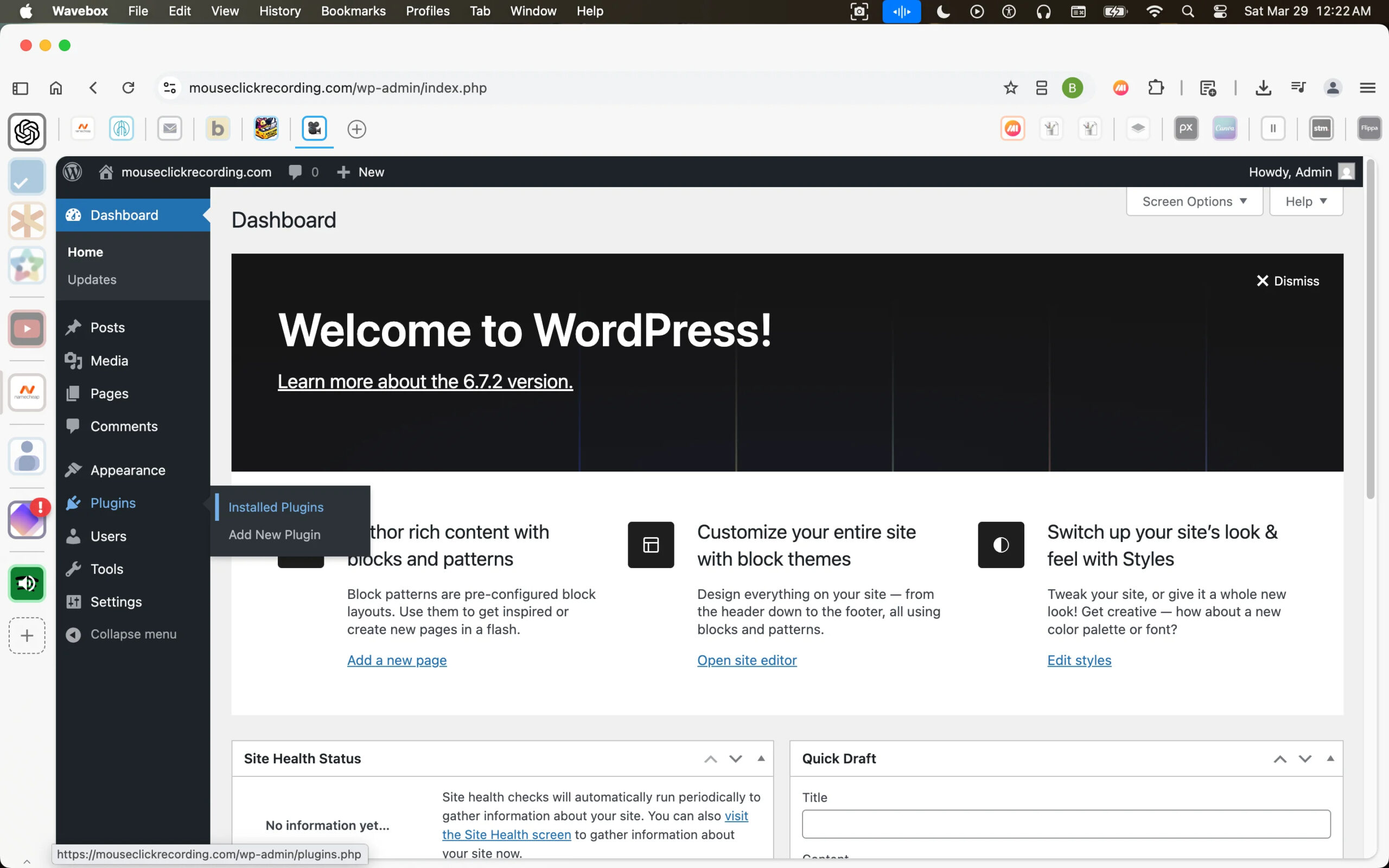Follow the Open site editor link
Image resolution: width=1389 pixels, height=868 pixels.
point(747,660)
